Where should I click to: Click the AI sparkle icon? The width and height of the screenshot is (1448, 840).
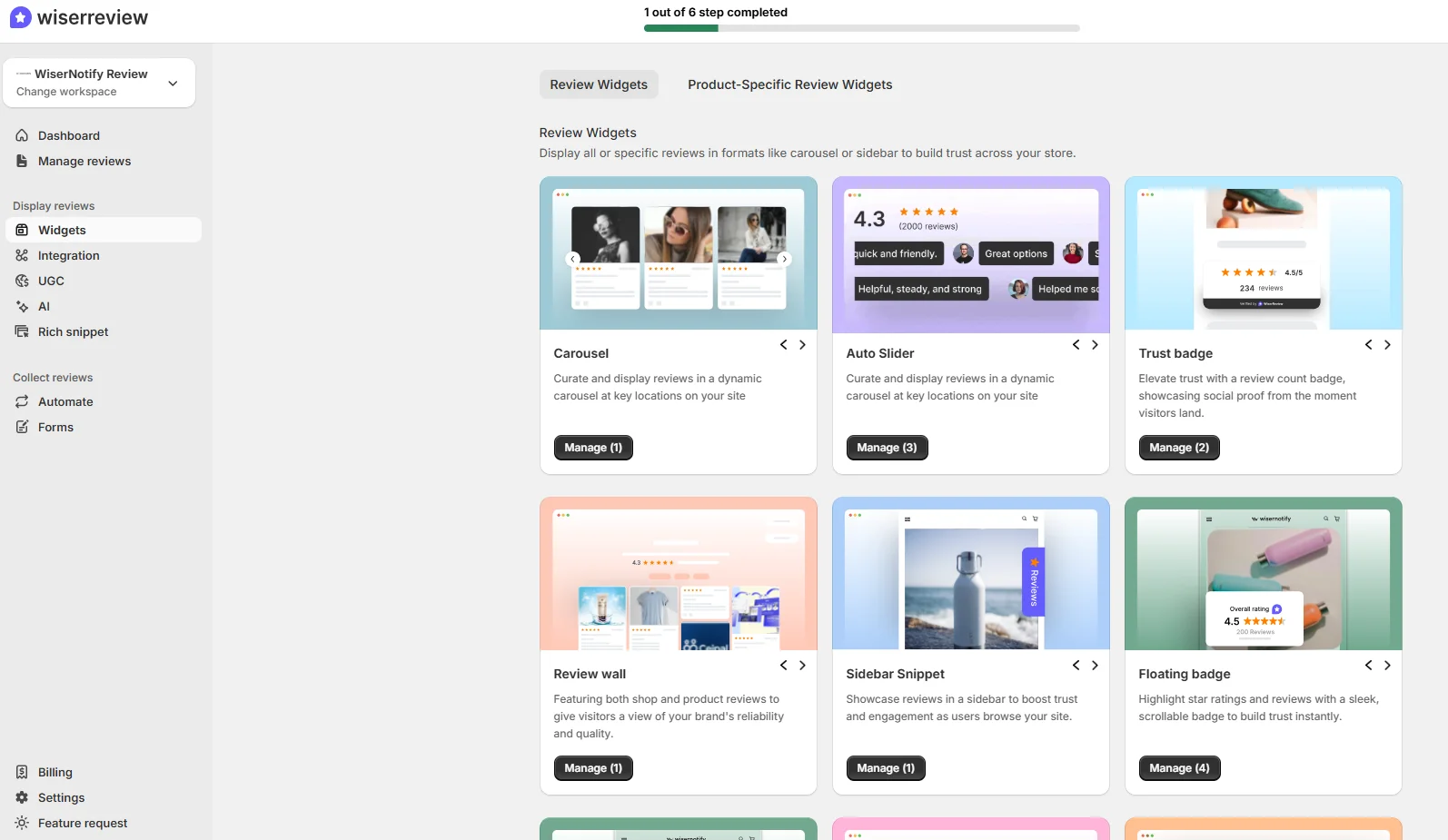pos(22,306)
